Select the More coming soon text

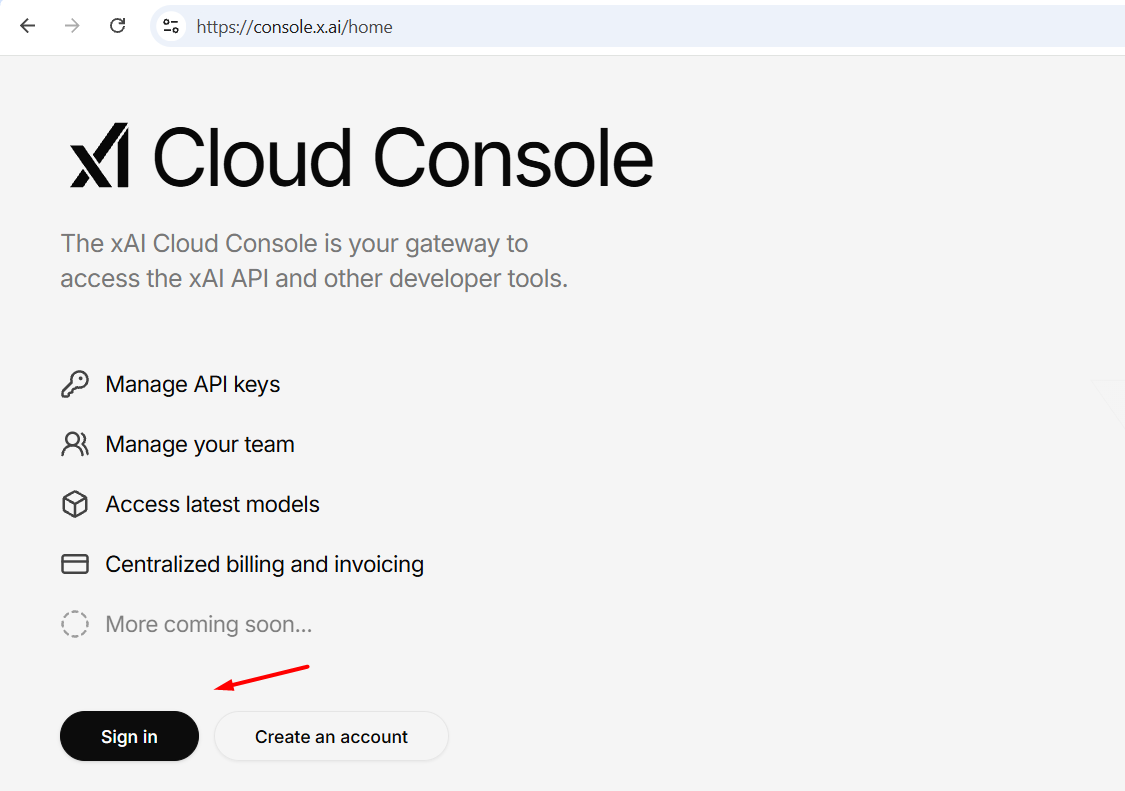point(208,625)
